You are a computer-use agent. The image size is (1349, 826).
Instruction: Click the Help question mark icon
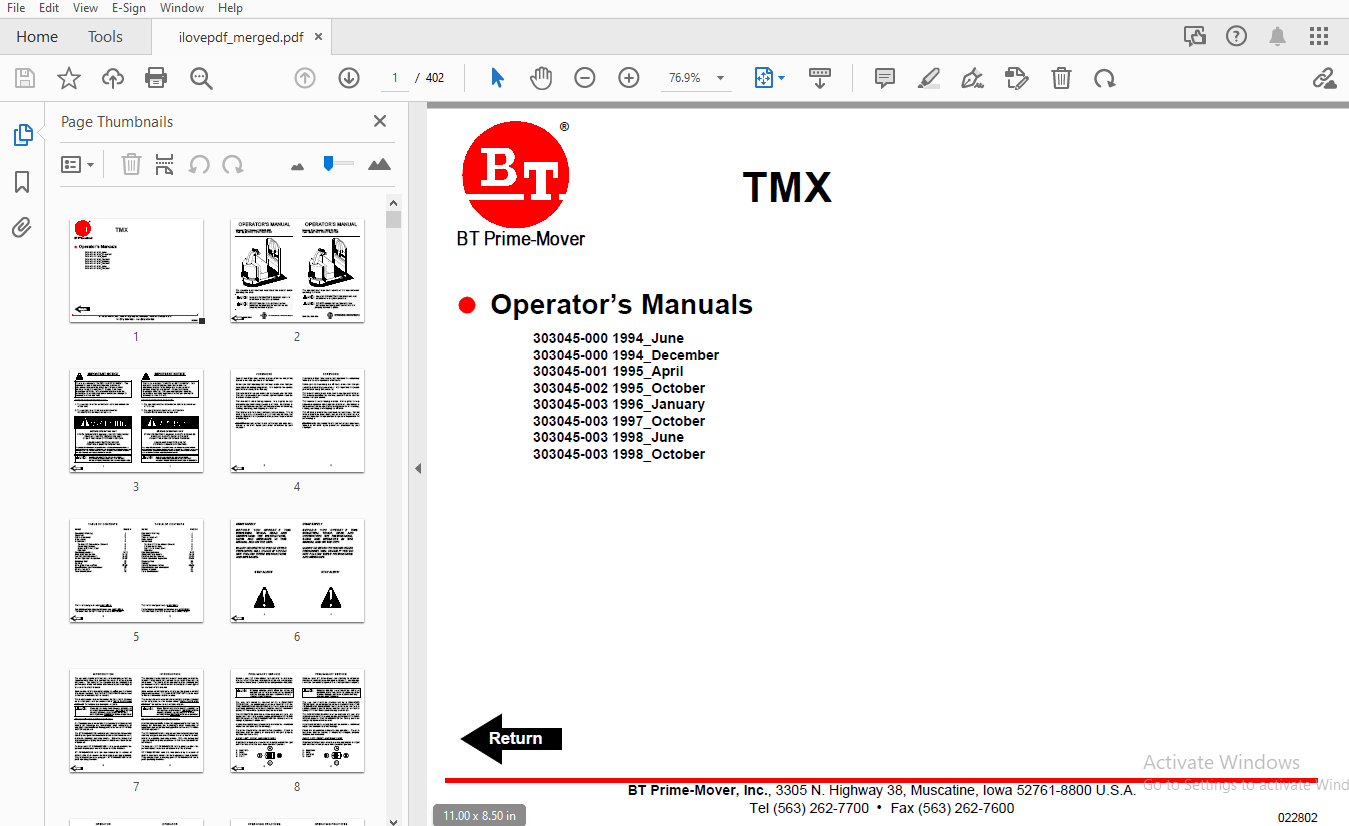(1236, 37)
